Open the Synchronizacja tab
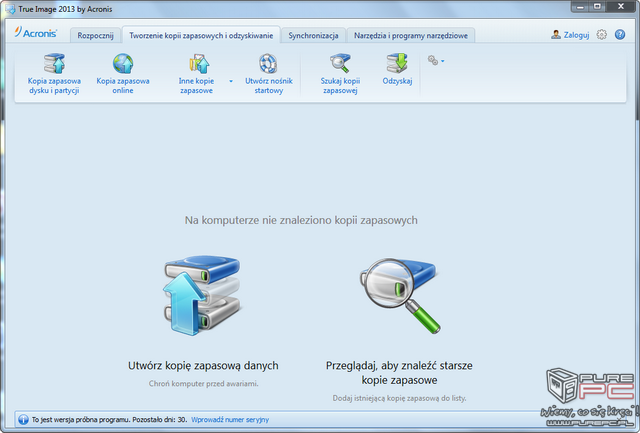Screen dimensions: 640x433 tap(313, 36)
